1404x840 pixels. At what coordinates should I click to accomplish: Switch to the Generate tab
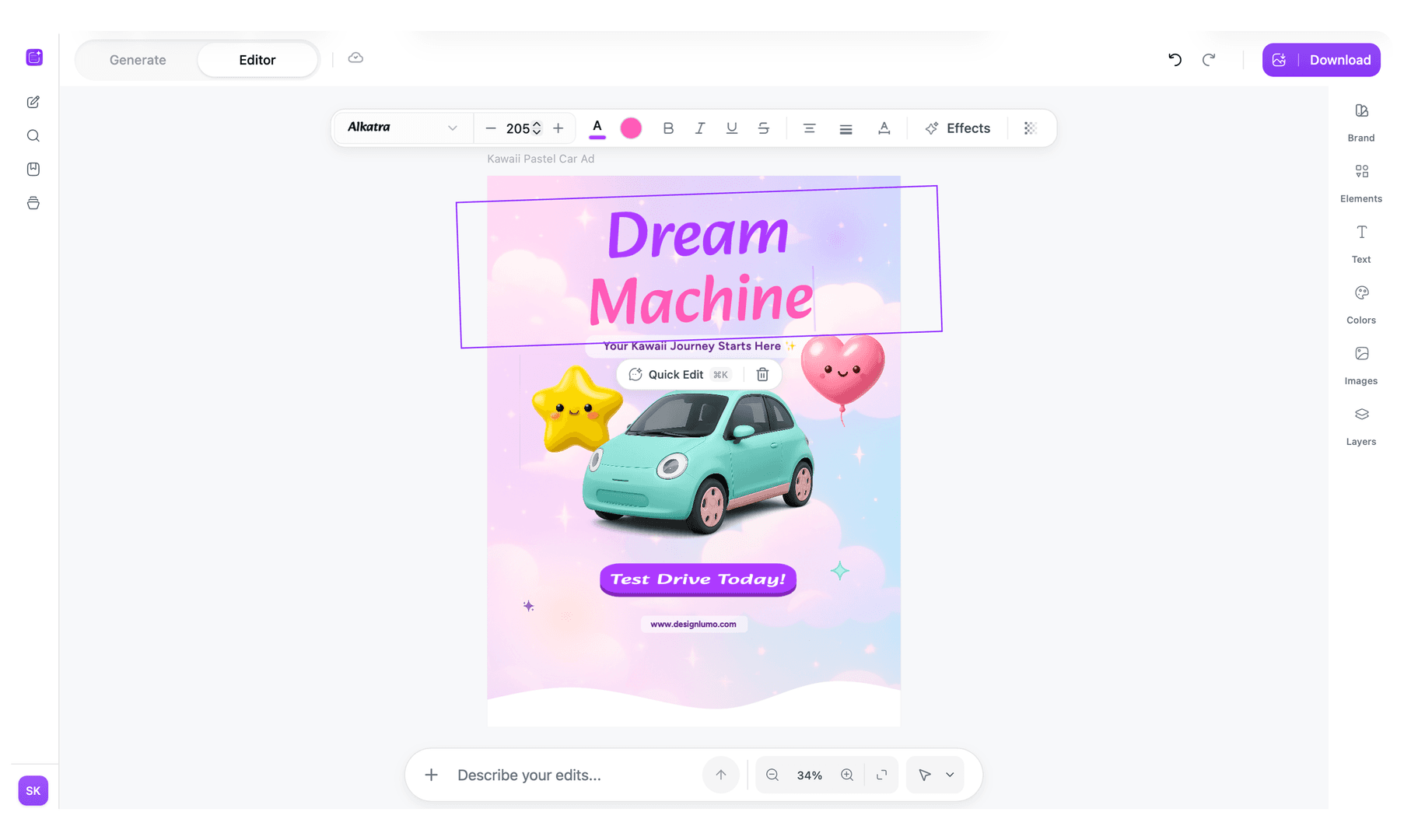pos(137,59)
